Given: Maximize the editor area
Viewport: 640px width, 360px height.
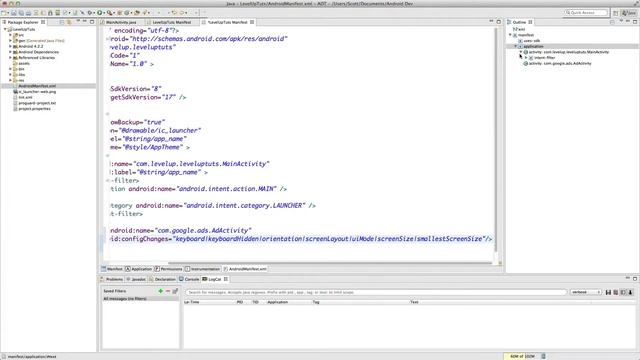Looking at the screenshot, I should 499,22.
